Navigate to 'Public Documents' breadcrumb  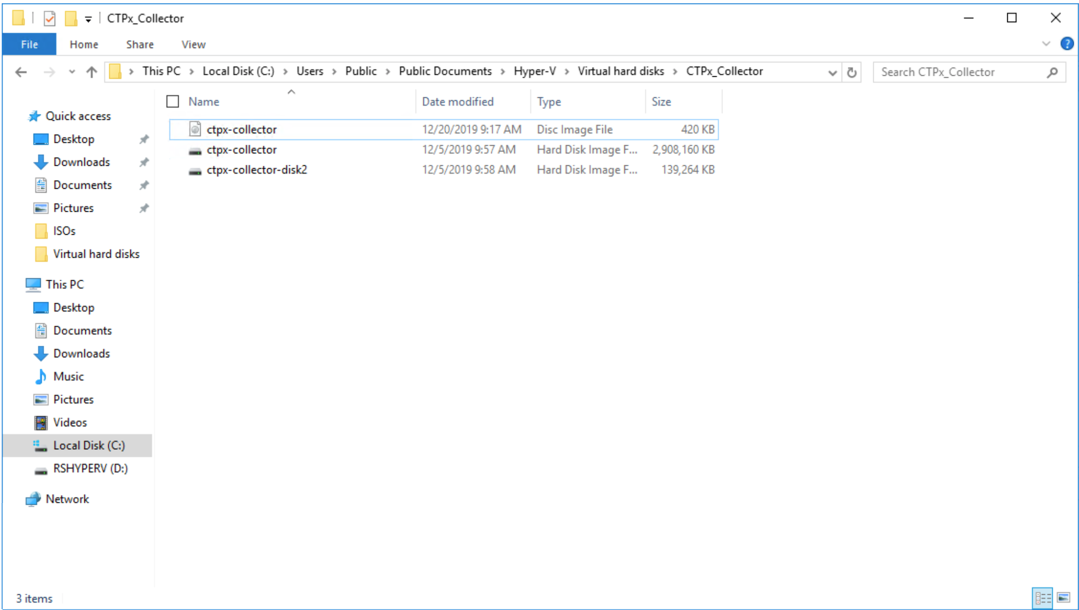(445, 71)
